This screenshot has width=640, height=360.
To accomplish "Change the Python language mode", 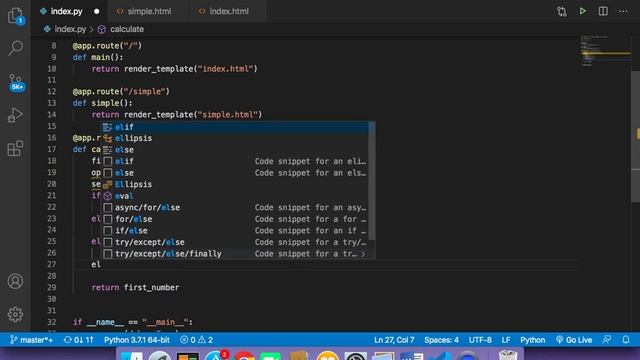I will tap(532, 340).
